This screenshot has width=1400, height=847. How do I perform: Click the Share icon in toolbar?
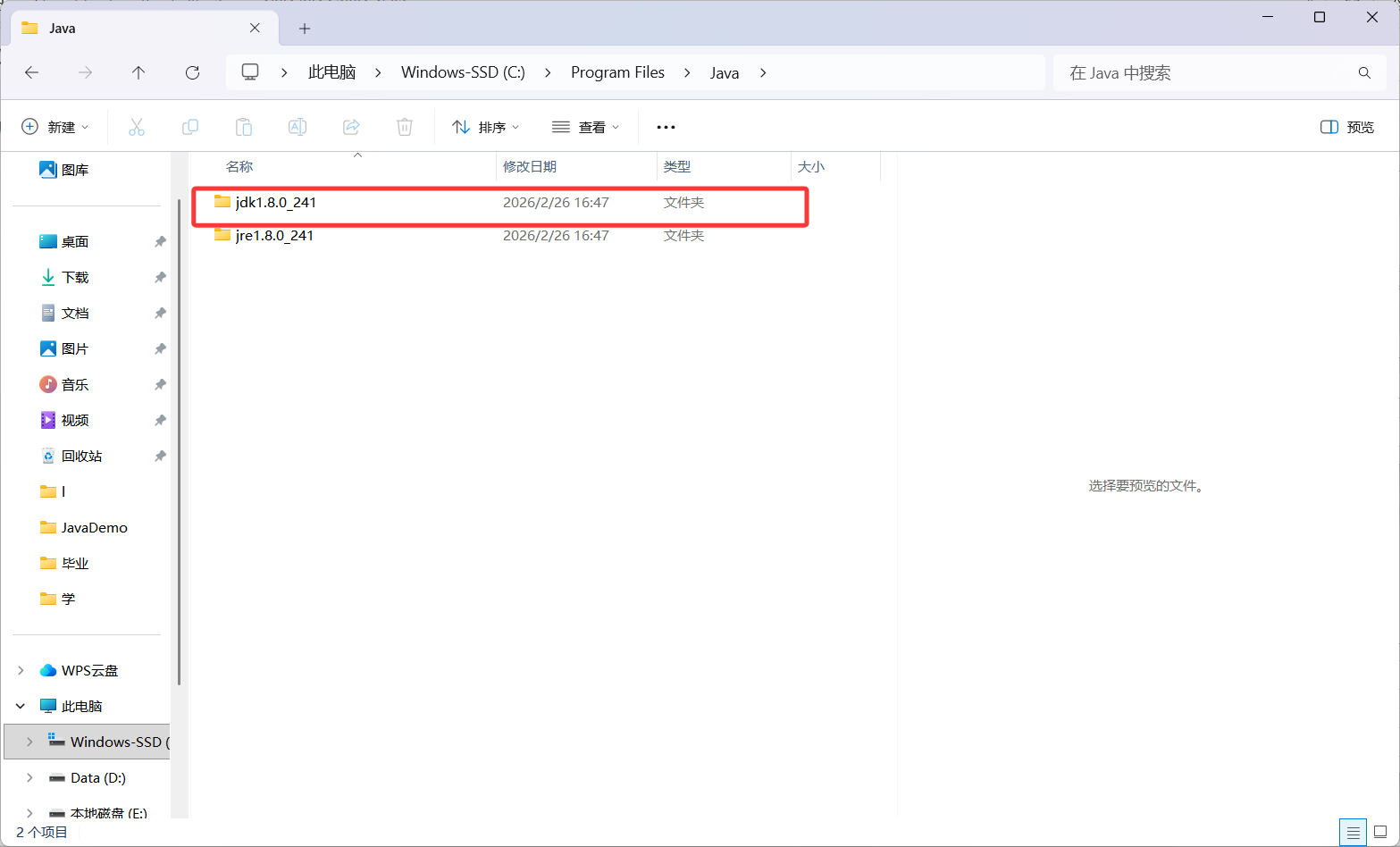click(x=351, y=127)
